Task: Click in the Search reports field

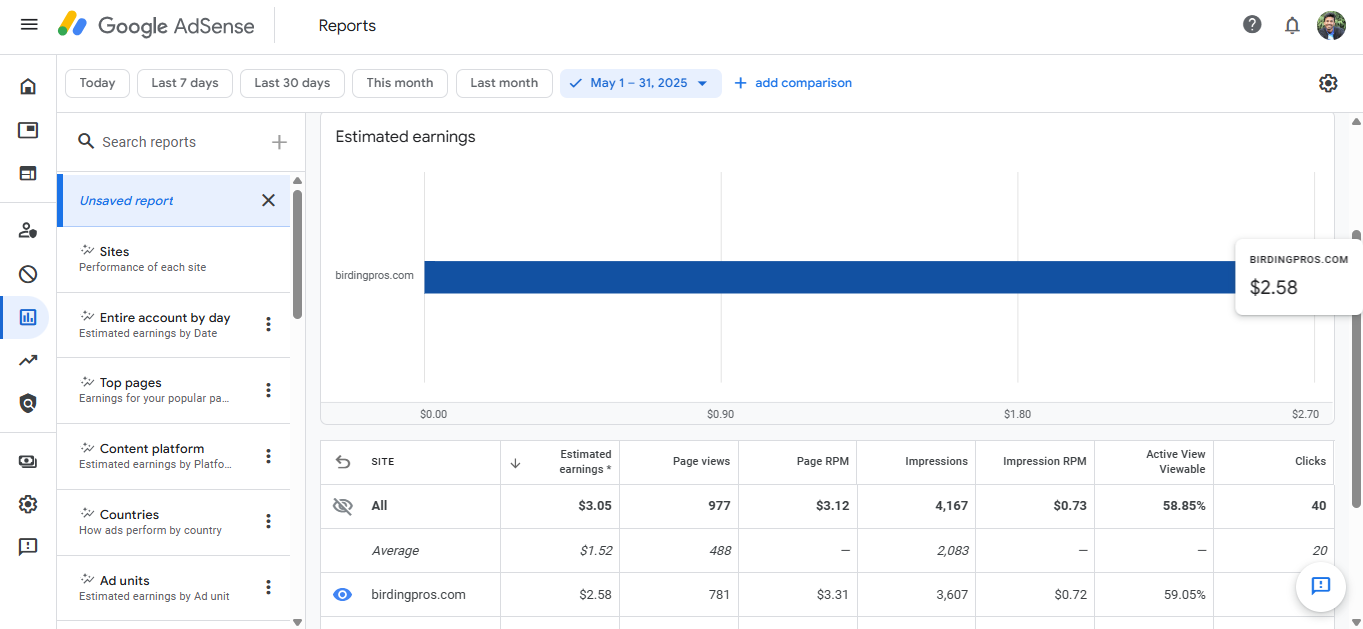Action: click(180, 142)
